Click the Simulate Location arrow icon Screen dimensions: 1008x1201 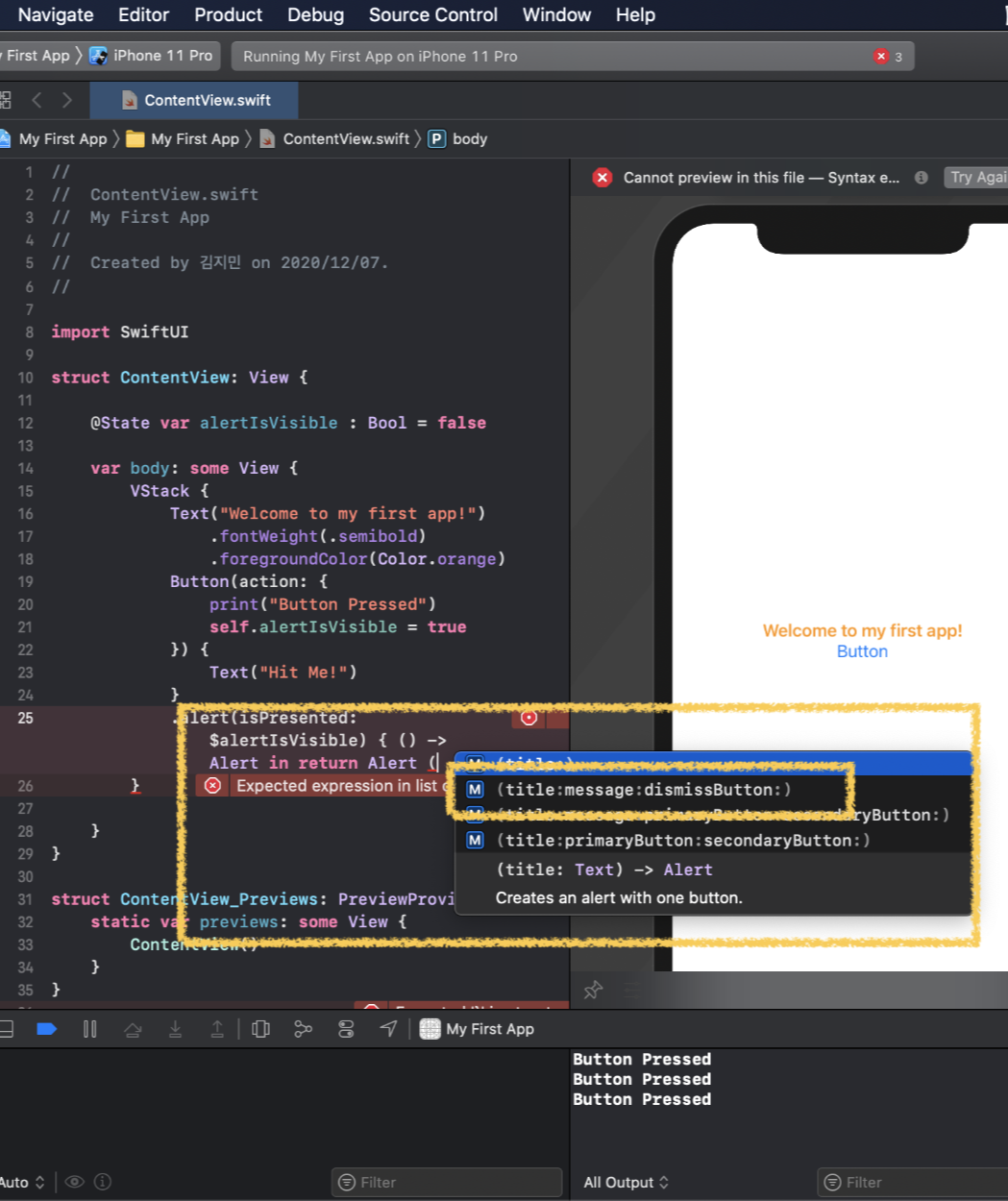[x=388, y=1029]
